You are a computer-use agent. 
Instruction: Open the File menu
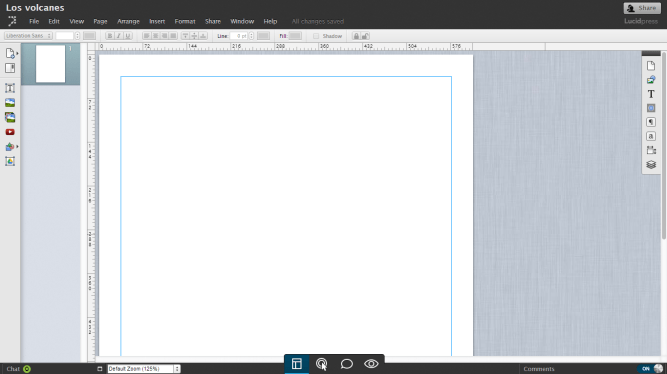point(34,21)
